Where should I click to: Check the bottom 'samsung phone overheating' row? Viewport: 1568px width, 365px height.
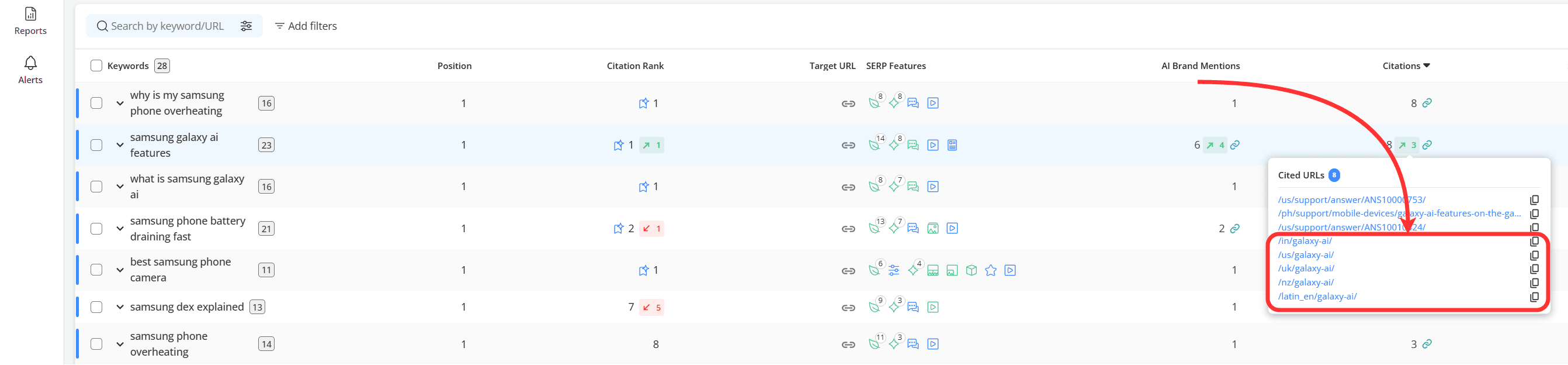96,345
